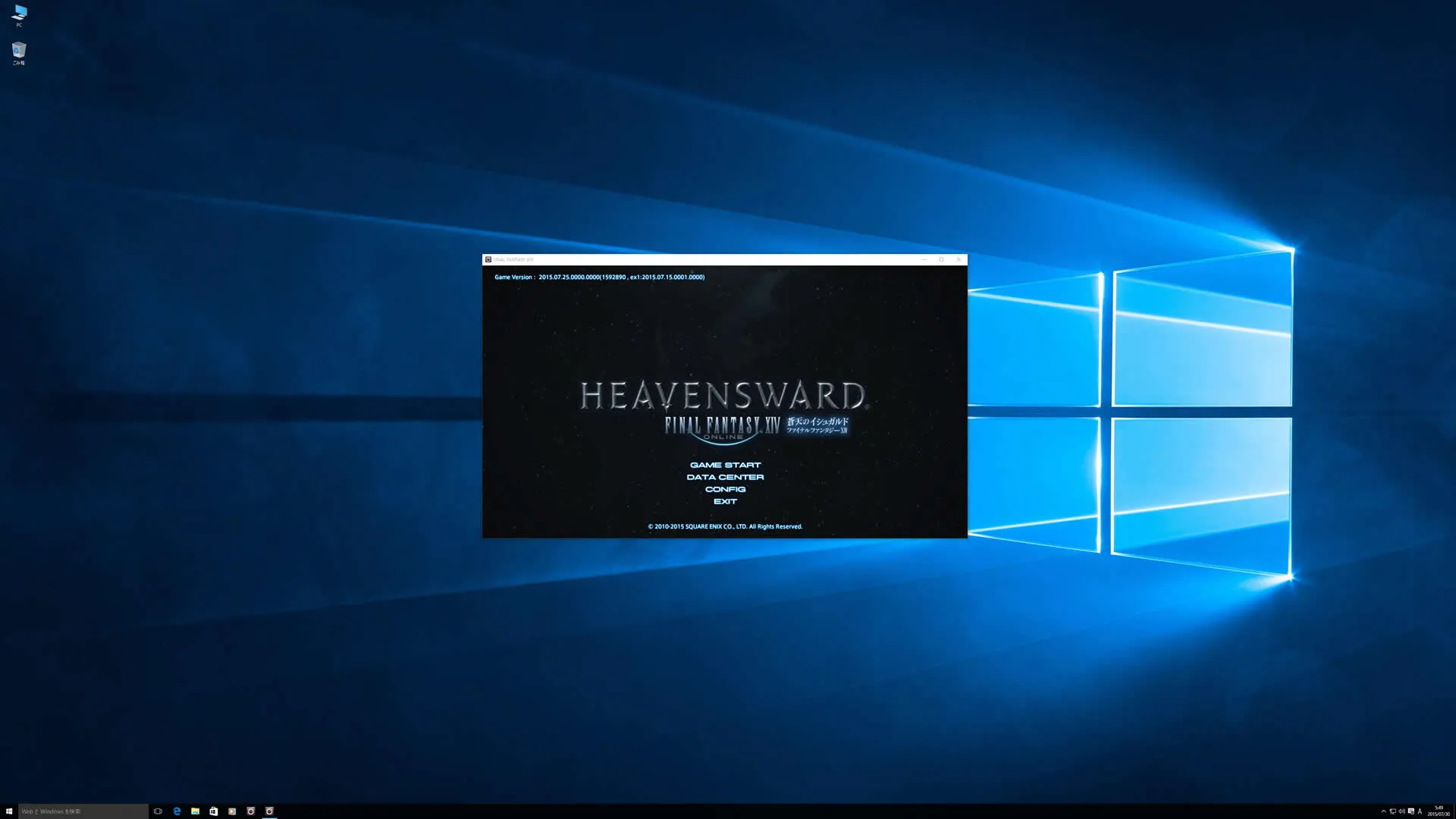Click the Game Version text line
The width and height of the screenshot is (1456, 819).
tap(599, 278)
